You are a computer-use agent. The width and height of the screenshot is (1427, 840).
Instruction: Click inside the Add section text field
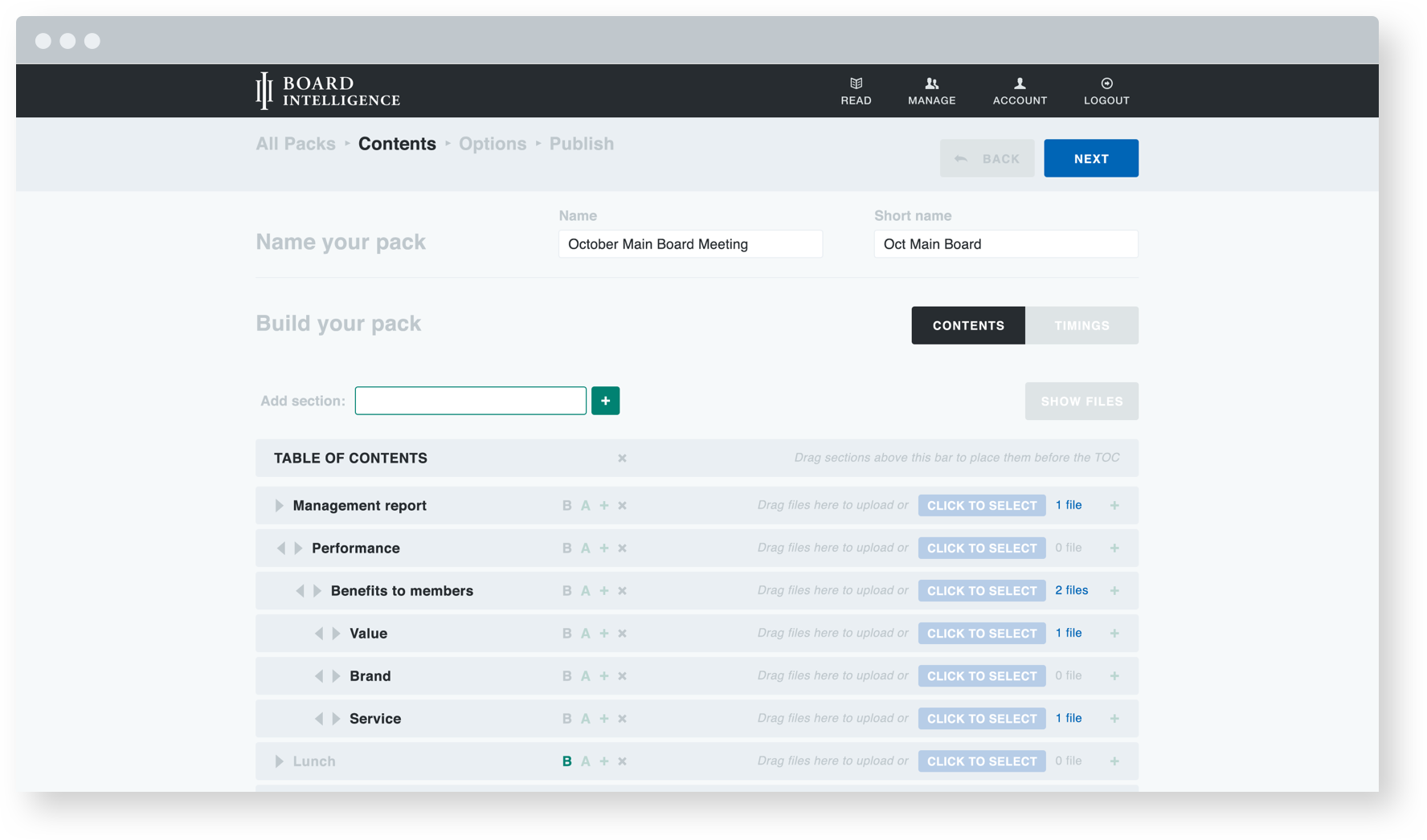pyautogui.click(x=470, y=400)
